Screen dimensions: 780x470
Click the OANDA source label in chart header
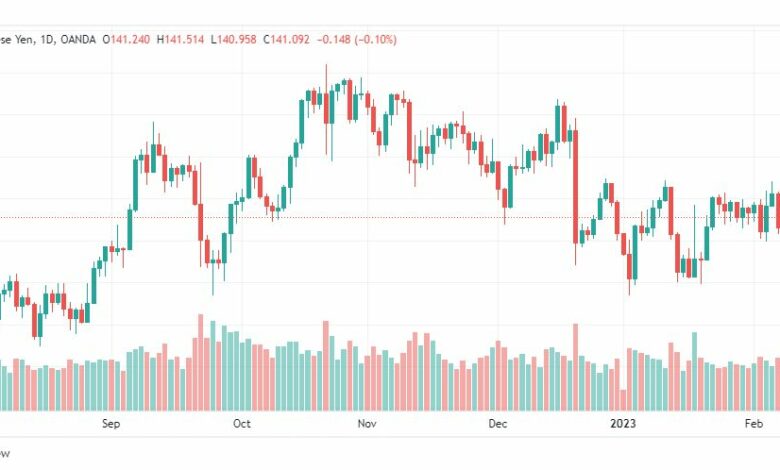coord(78,39)
